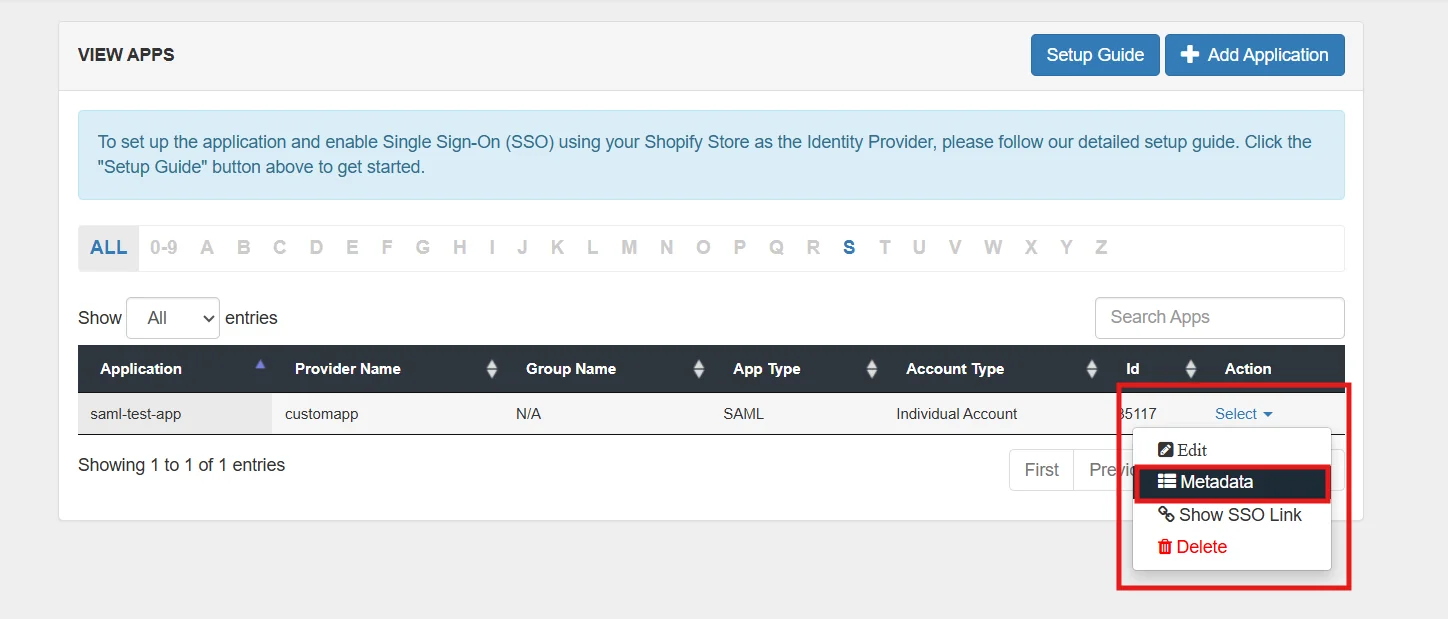
Task: Click the Showing 1 to 1 entries text
Action: pos(181,465)
